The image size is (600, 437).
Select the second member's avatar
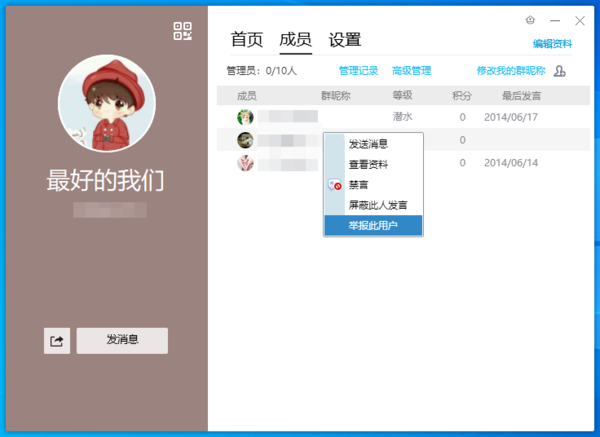(245, 140)
